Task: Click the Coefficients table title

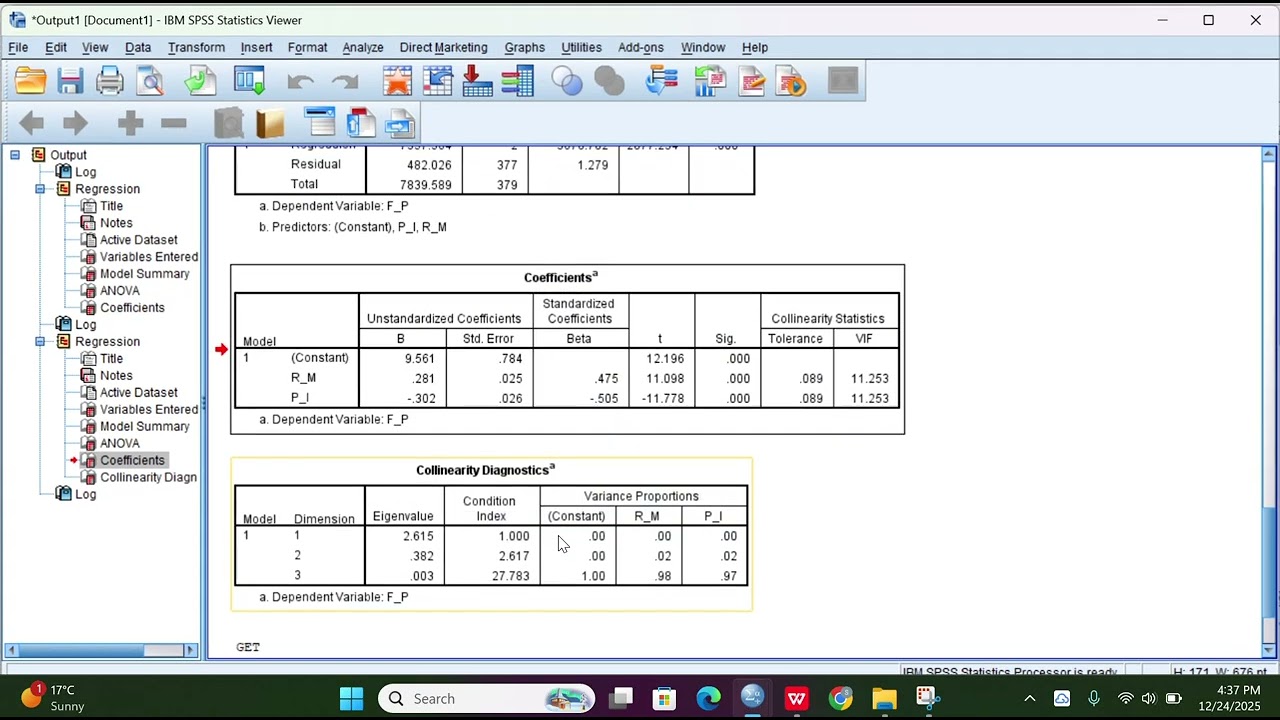Action: [x=560, y=277]
